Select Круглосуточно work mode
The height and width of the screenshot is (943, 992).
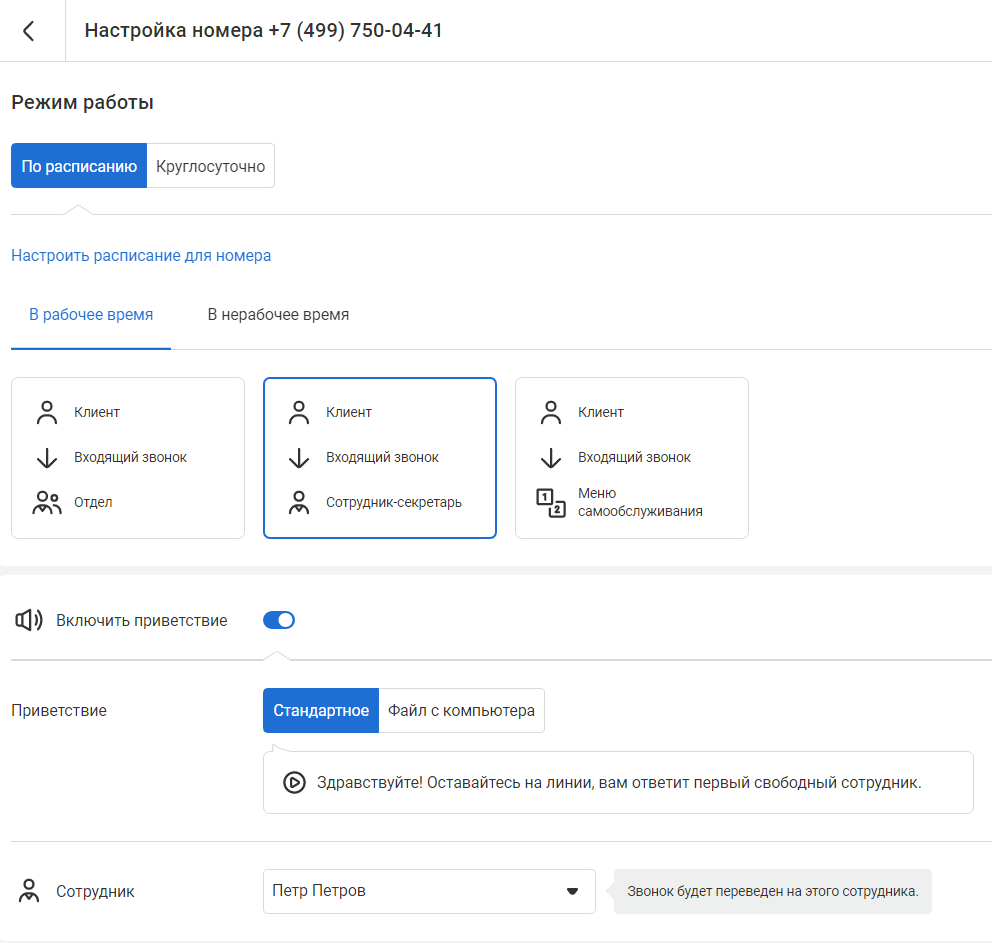click(x=211, y=167)
